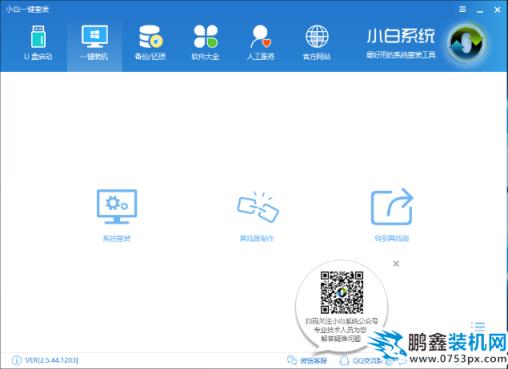Switch to the 备份/还原 backup tab

coord(150,43)
